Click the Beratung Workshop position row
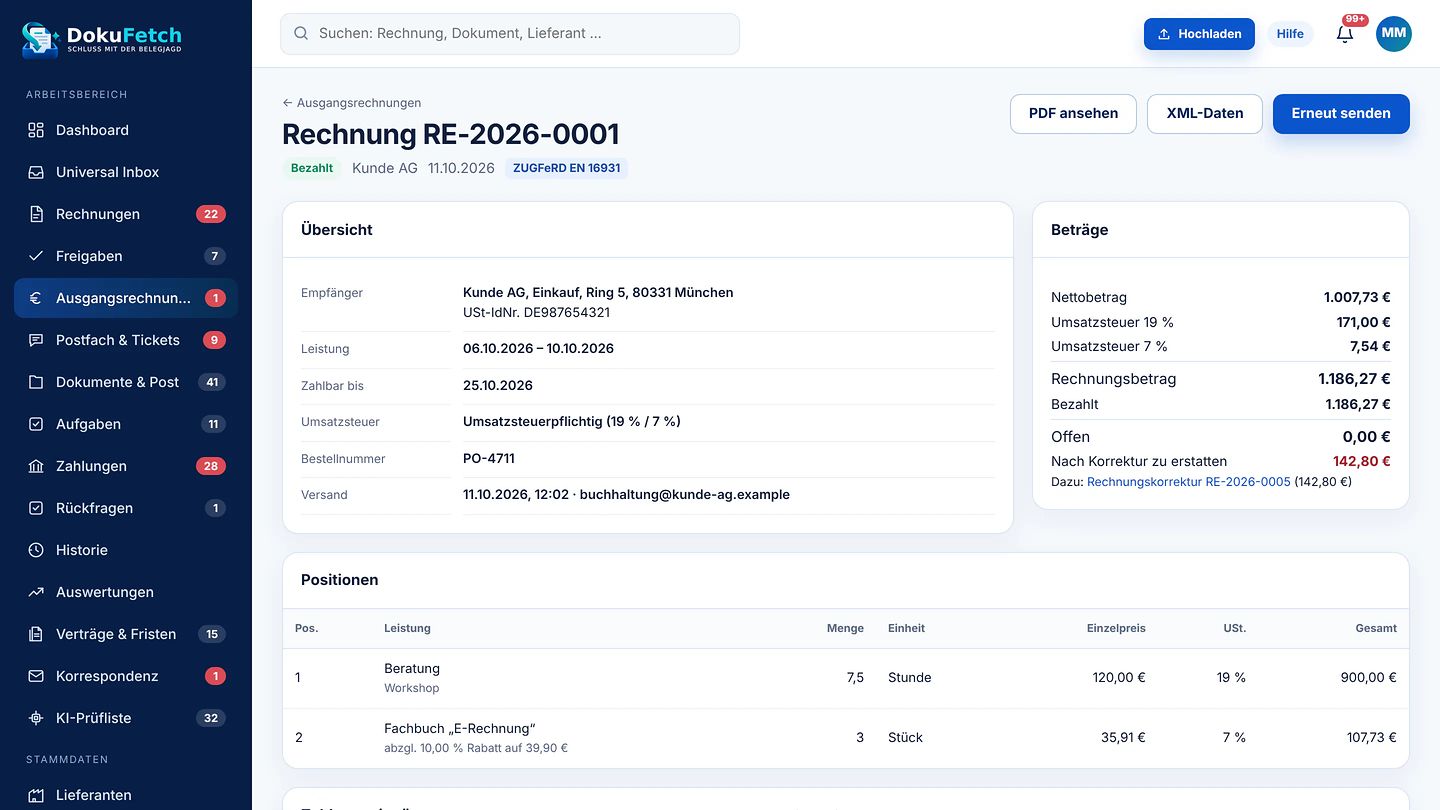Viewport: 1440px width, 810px height. (x=845, y=678)
